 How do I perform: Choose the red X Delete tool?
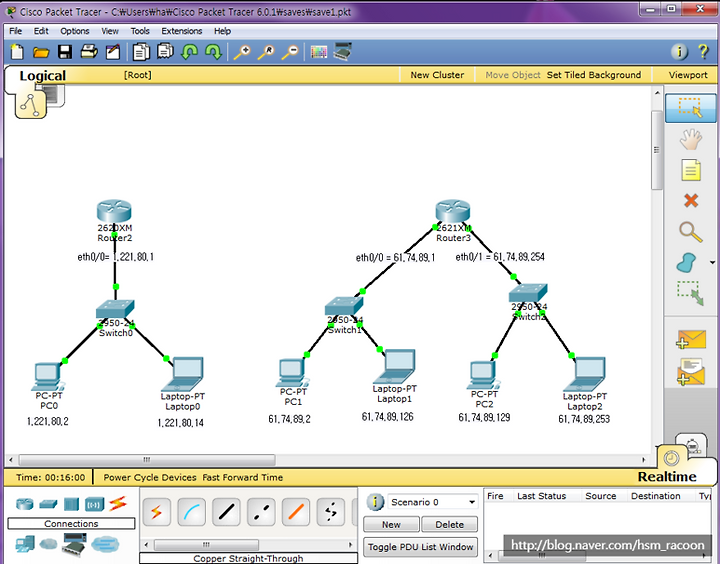click(691, 200)
